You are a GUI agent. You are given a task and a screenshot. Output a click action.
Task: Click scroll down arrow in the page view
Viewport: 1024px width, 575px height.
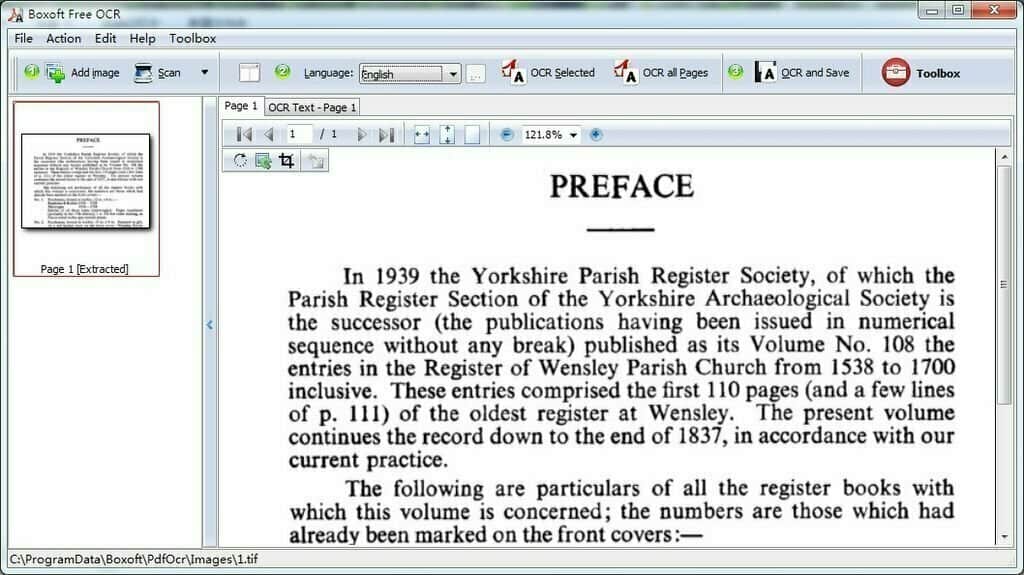[1004, 537]
